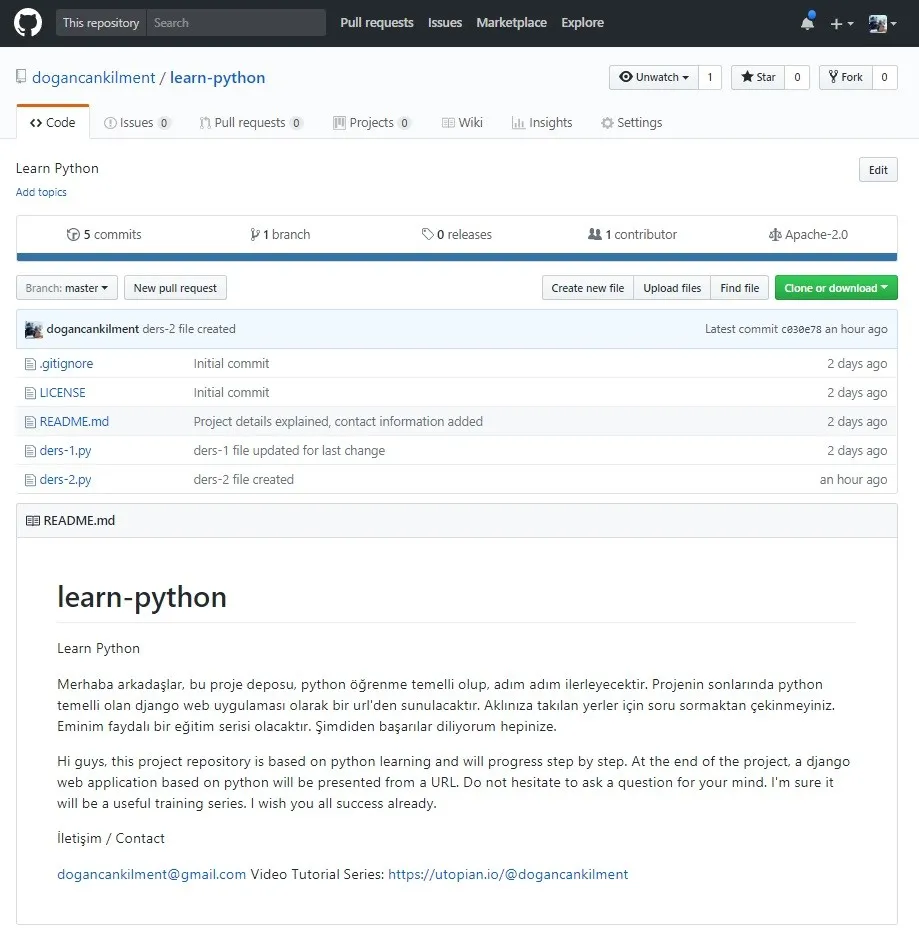
Task: Click the dogancankilment author name in commit bar
Action: click(93, 329)
